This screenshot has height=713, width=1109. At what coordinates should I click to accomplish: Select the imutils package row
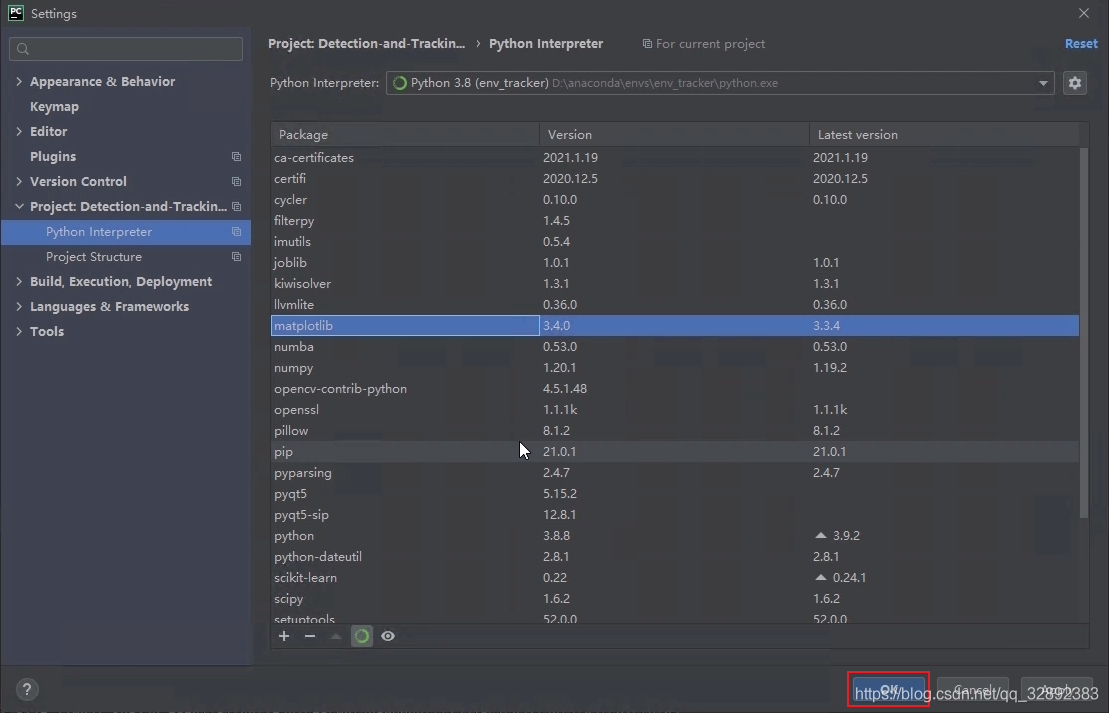(x=675, y=241)
